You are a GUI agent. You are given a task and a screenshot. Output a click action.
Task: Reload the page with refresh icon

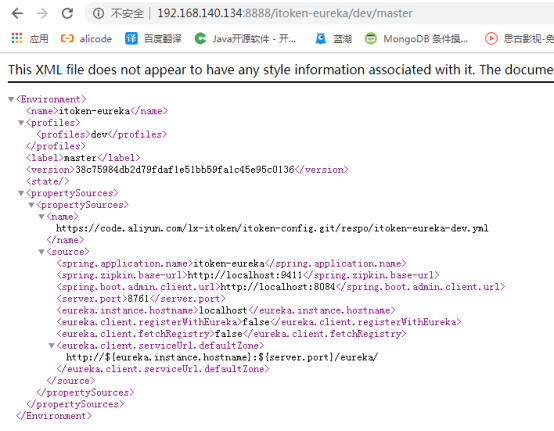[x=67, y=13]
